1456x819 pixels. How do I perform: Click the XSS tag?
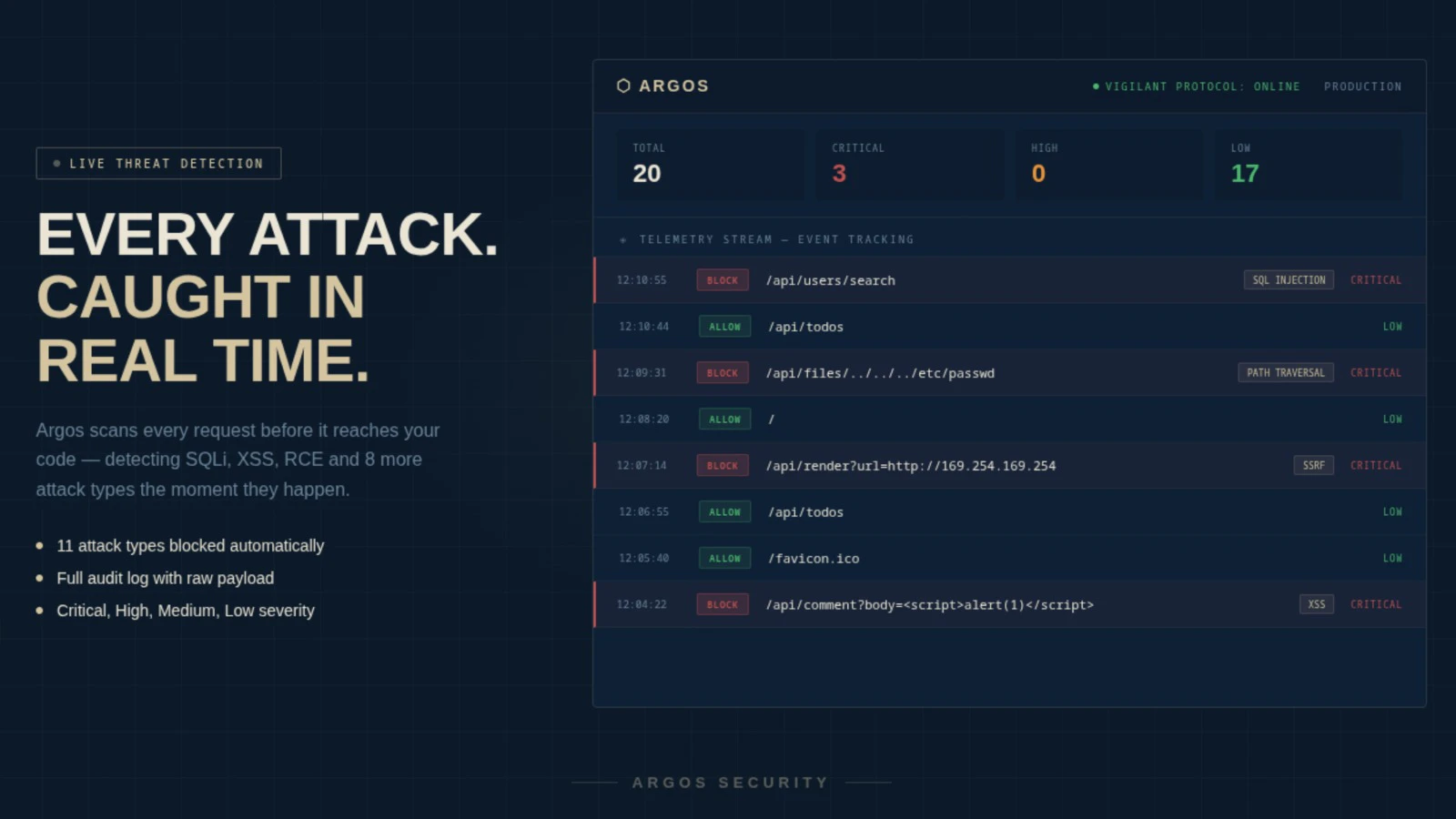point(1317,605)
